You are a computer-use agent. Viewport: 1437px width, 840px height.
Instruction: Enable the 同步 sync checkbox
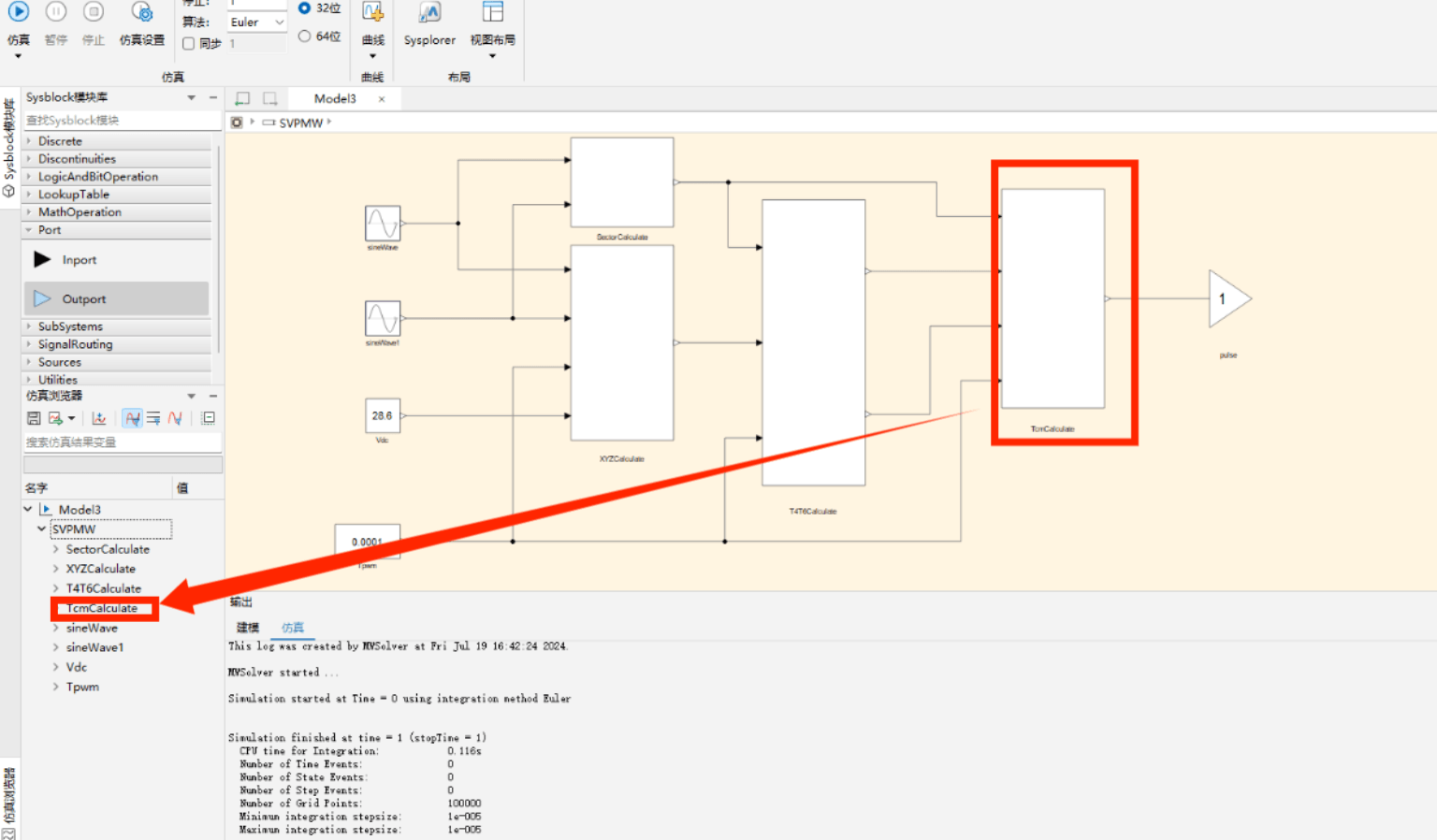pos(189,43)
